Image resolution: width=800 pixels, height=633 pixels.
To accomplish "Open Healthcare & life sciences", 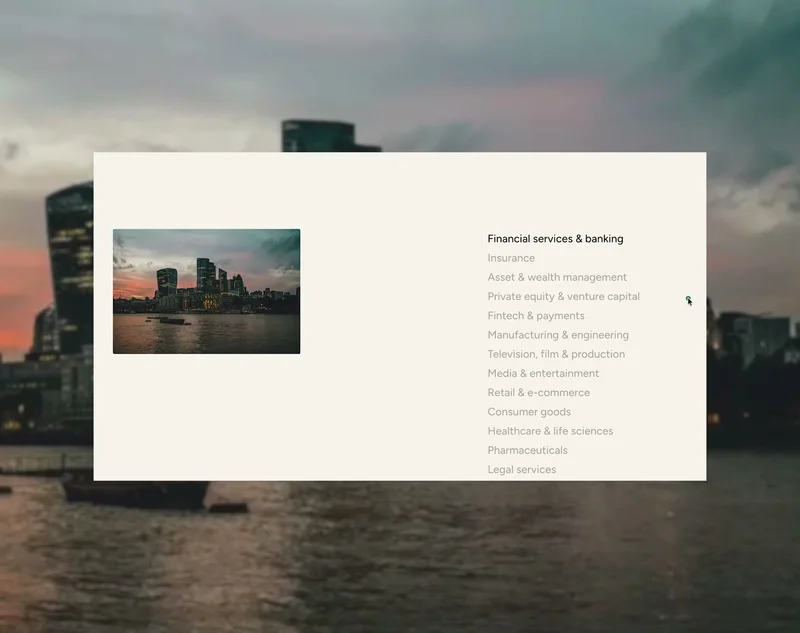I will [x=550, y=431].
